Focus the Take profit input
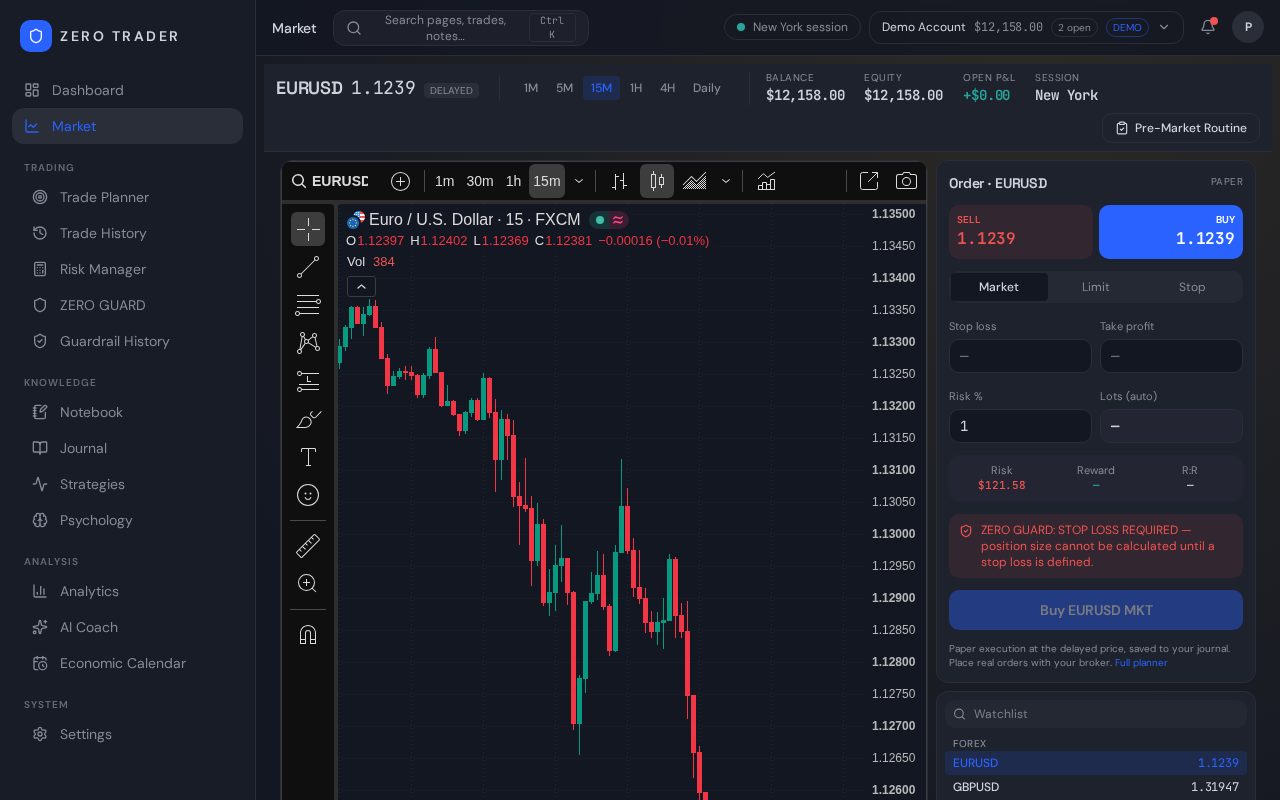This screenshot has width=1280, height=800. [x=1171, y=356]
